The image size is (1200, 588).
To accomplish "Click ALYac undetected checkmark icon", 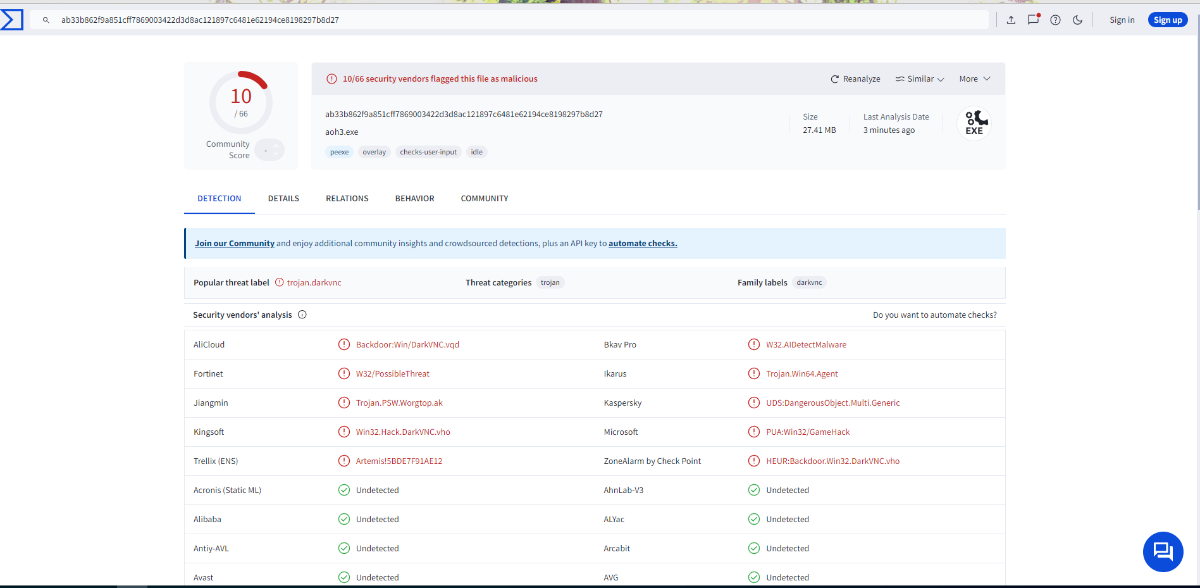I will pos(754,519).
